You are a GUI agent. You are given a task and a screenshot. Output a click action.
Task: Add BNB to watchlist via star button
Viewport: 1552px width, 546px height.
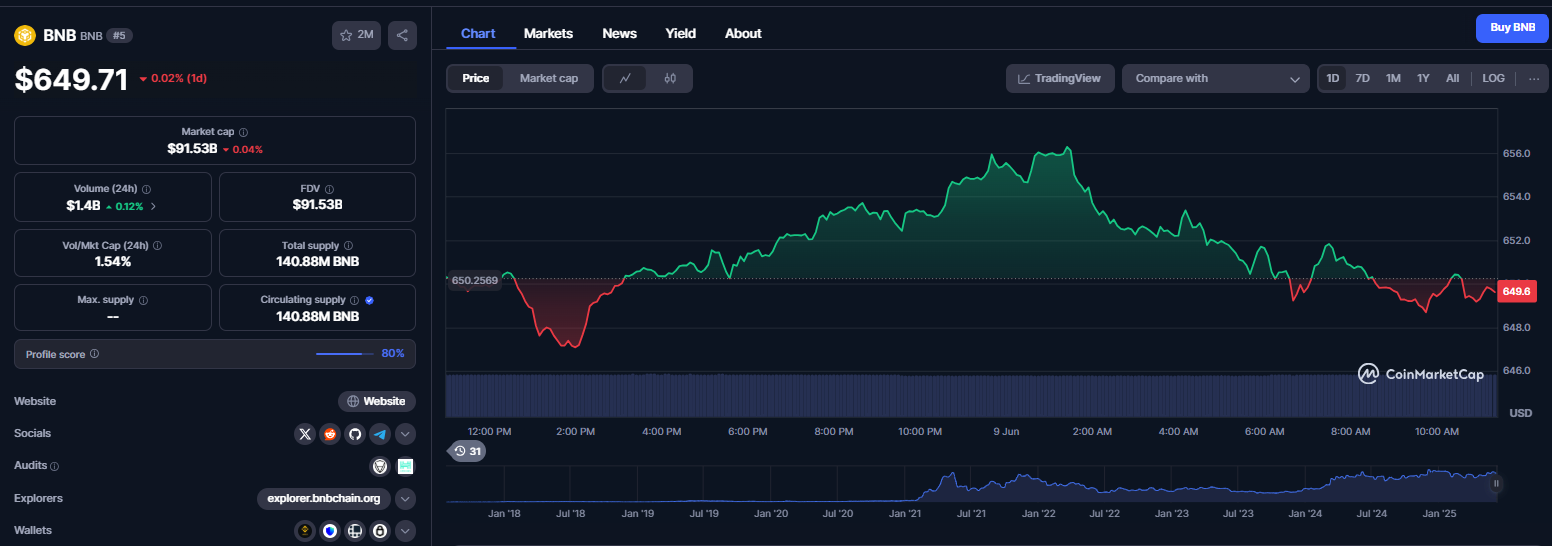356,35
